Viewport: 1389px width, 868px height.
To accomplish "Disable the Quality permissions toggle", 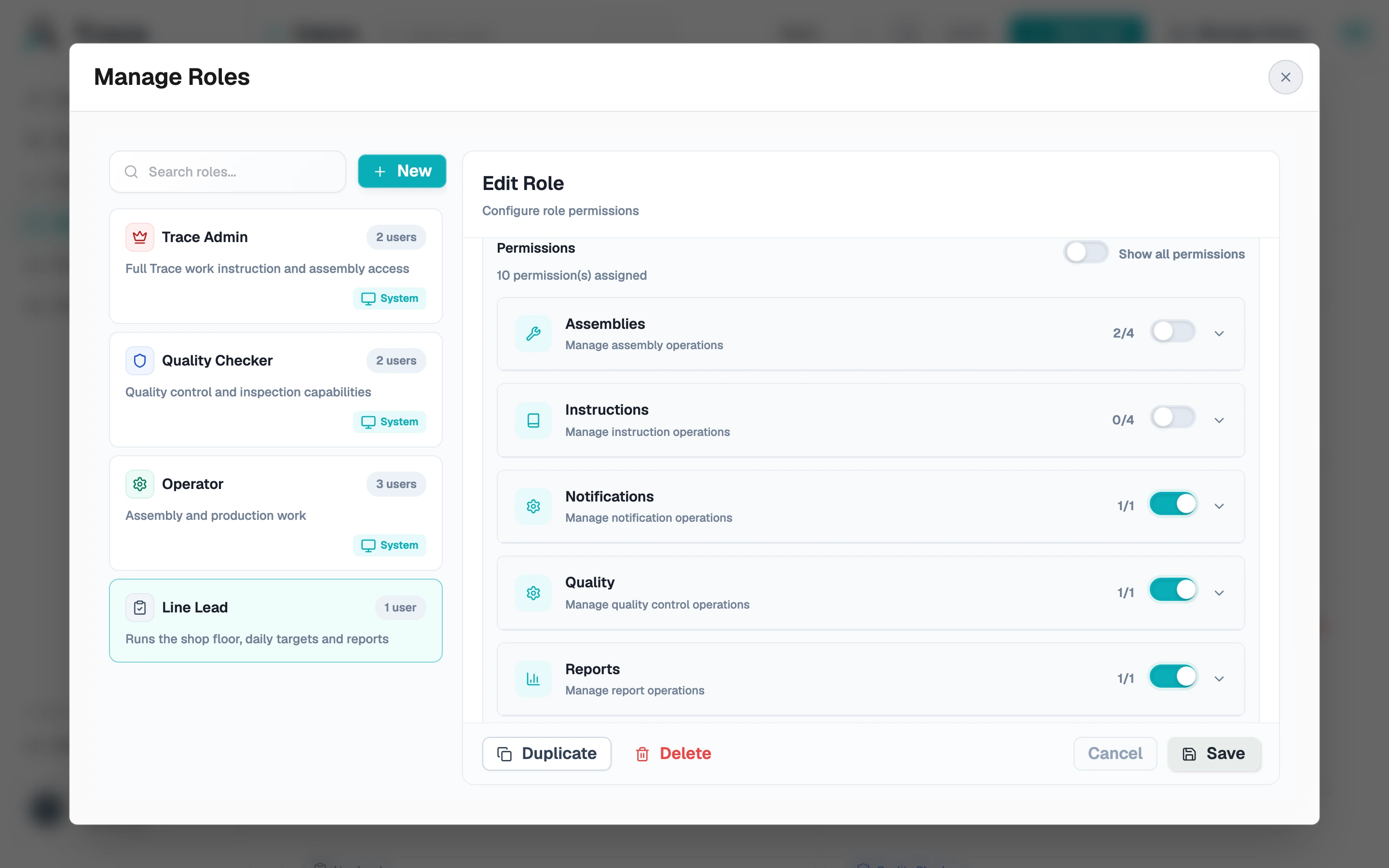I will 1172,590.
